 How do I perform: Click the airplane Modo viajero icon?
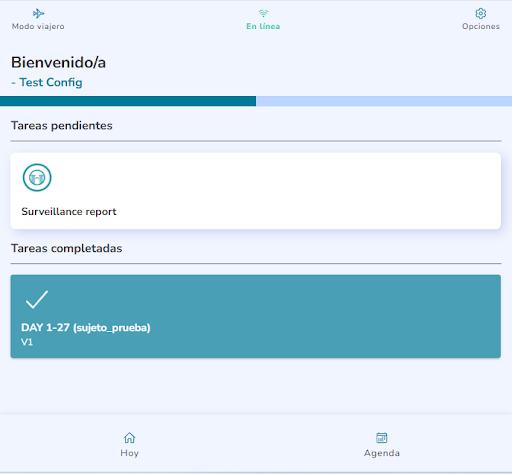click(x=38, y=13)
